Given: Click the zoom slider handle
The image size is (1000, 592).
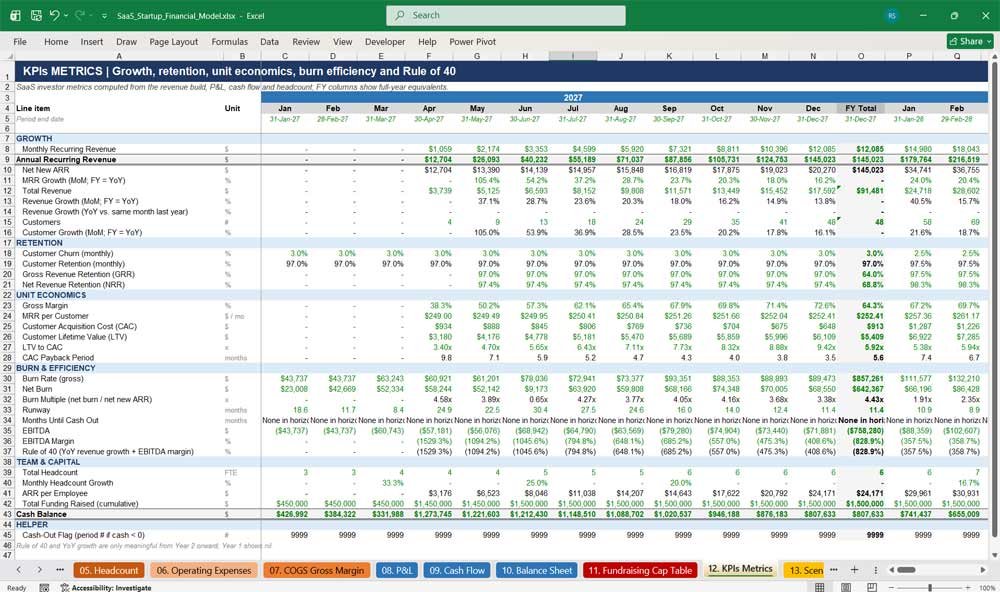Looking at the screenshot, I should click(x=930, y=588).
